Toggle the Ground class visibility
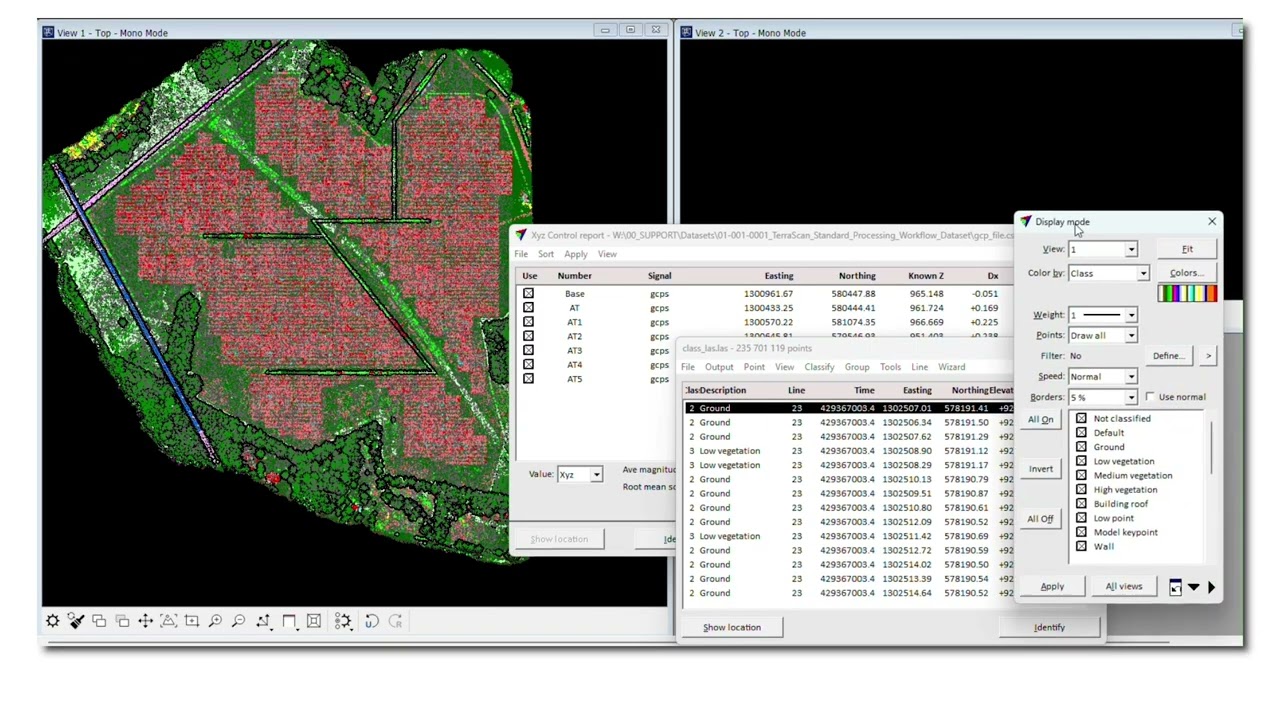This screenshot has height=720, width=1280. pos(1081,447)
